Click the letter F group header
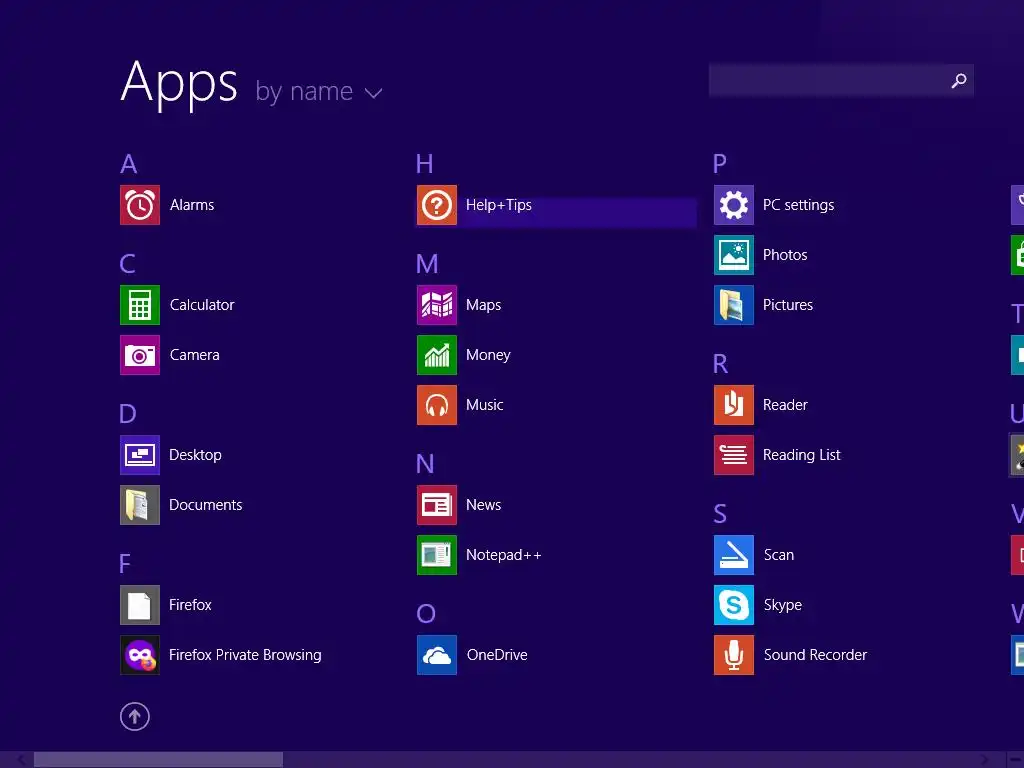The width and height of the screenshot is (1024, 768). pos(125,564)
